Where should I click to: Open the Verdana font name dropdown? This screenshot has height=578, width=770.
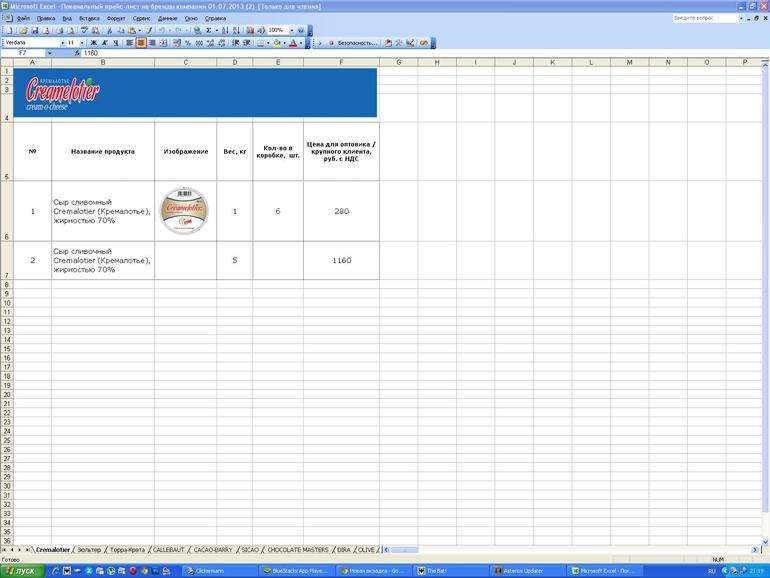(62, 43)
